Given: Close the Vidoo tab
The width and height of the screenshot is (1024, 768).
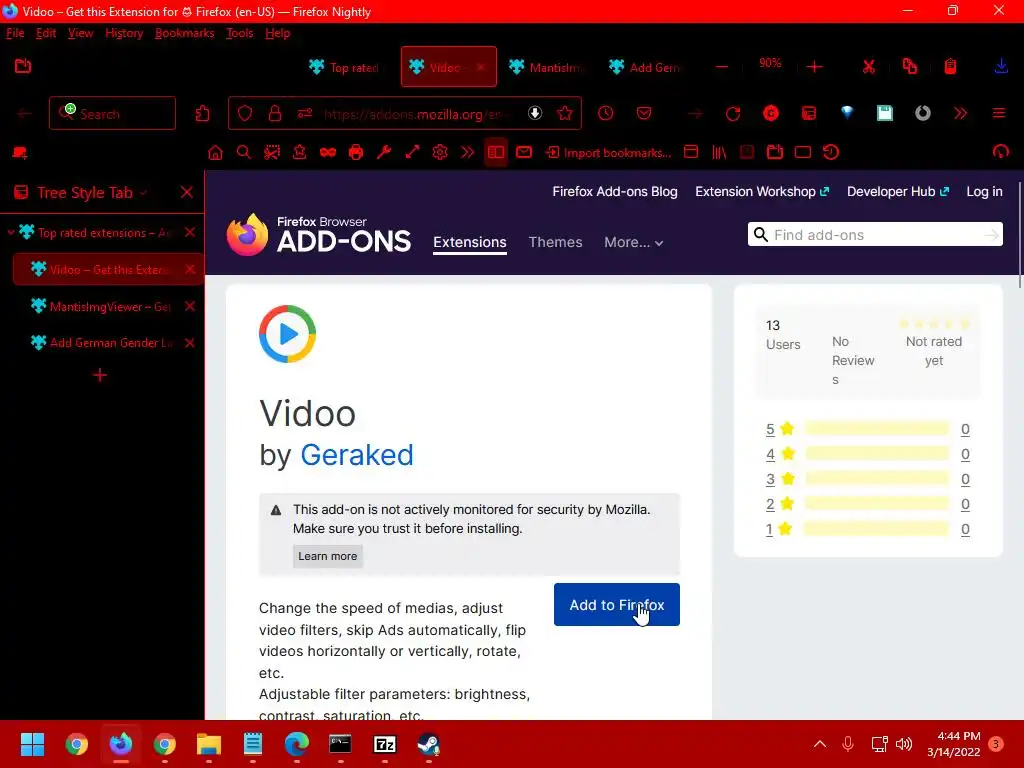Looking at the screenshot, I should tap(481, 67).
